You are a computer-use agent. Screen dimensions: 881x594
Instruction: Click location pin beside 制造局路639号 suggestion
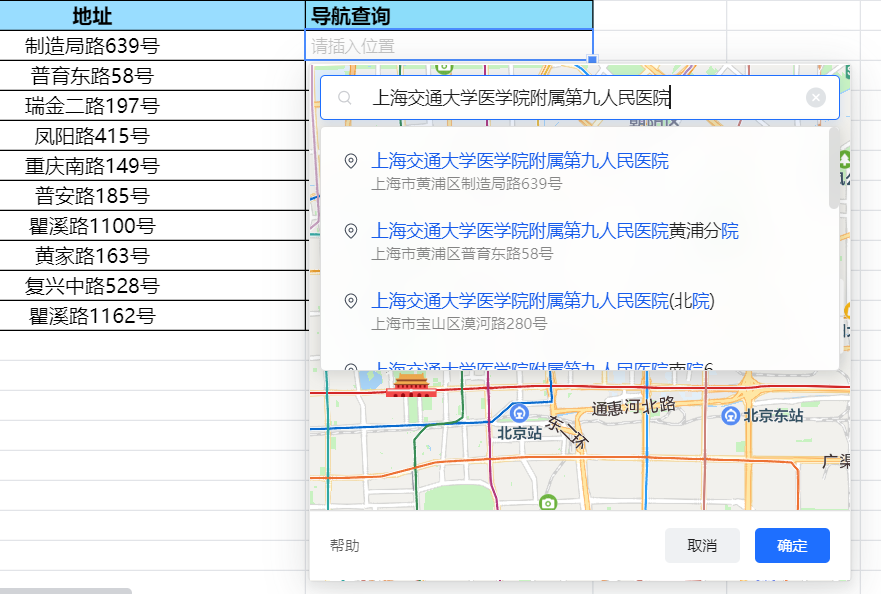[x=351, y=161]
